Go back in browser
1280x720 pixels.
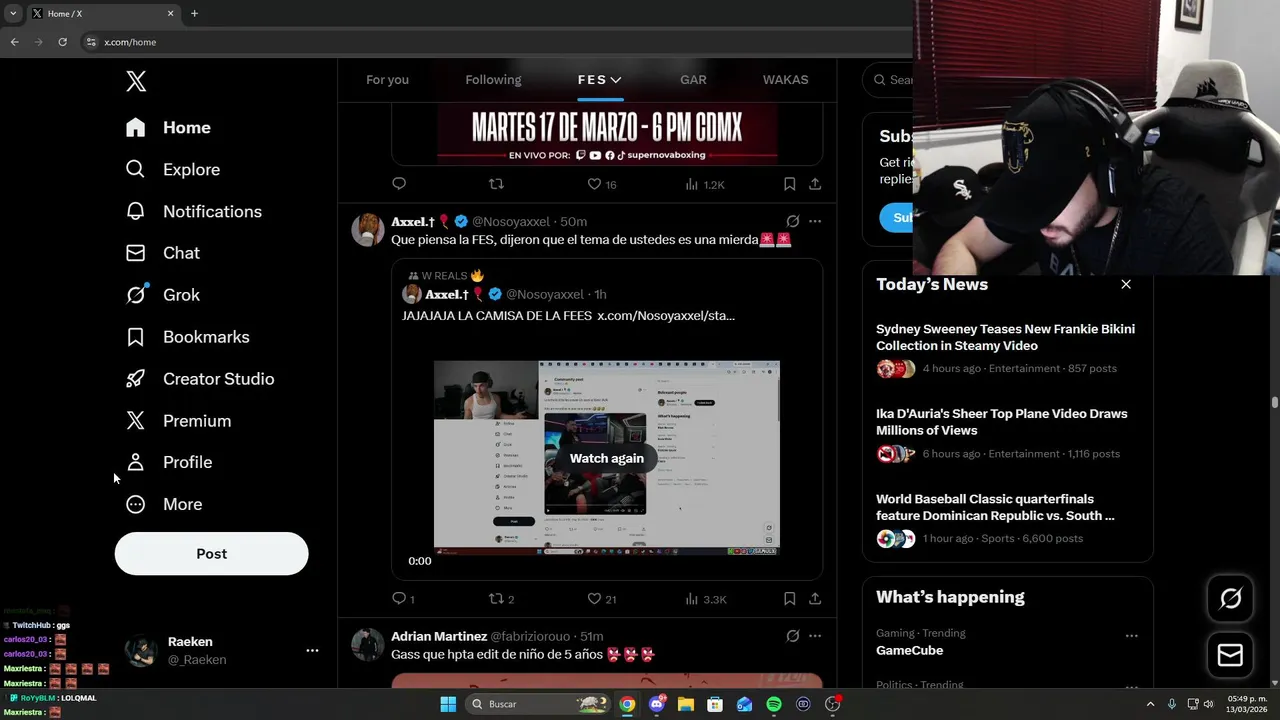coord(14,42)
